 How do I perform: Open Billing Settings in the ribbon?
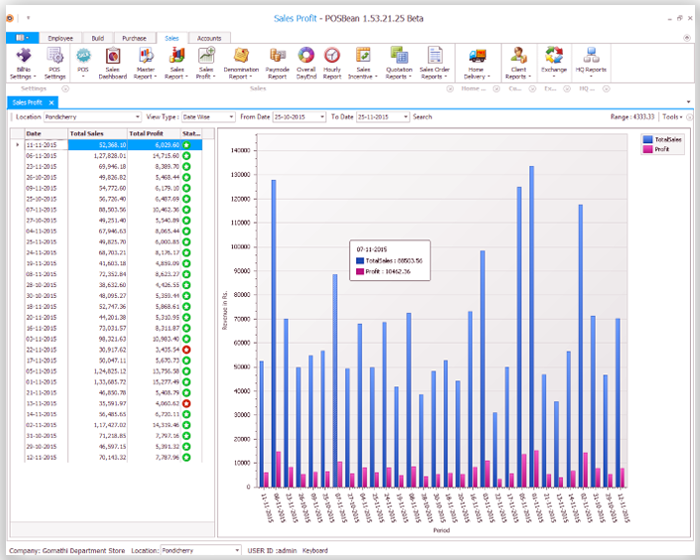pyautogui.click(x=23, y=64)
